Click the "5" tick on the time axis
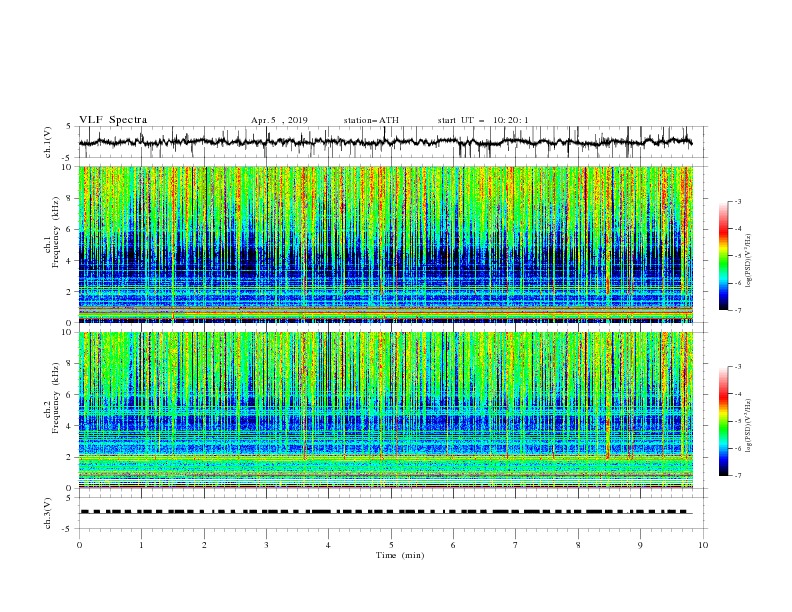The height and width of the screenshot is (612, 792). click(x=391, y=545)
